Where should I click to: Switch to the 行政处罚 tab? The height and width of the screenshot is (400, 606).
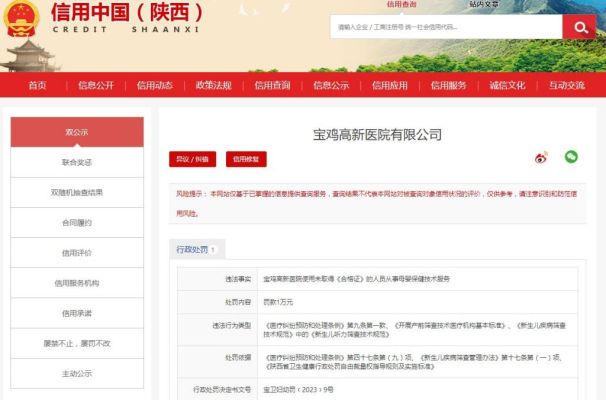click(197, 250)
